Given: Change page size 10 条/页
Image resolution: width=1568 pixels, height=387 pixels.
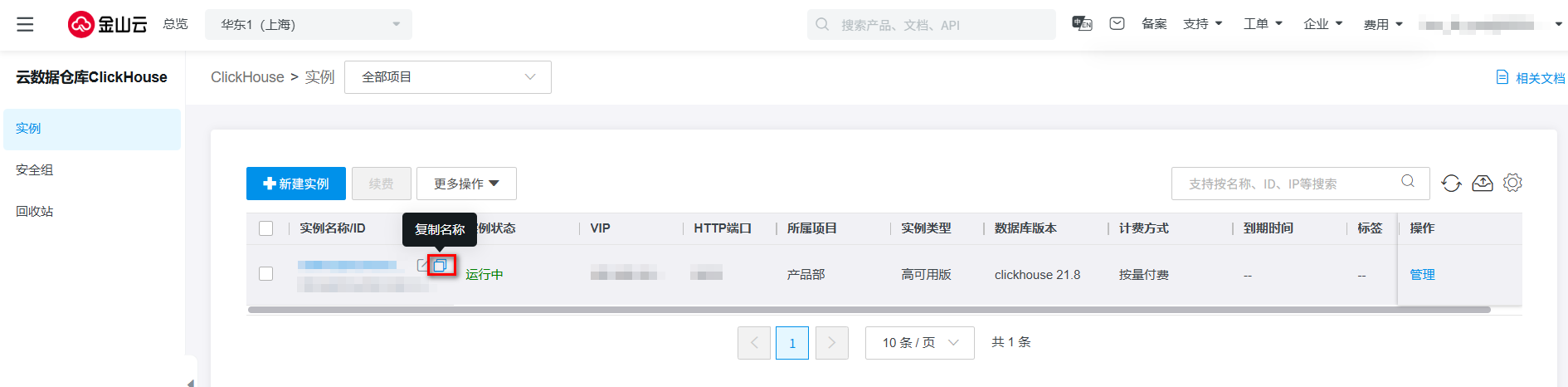Looking at the screenshot, I should click(x=920, y=342).
